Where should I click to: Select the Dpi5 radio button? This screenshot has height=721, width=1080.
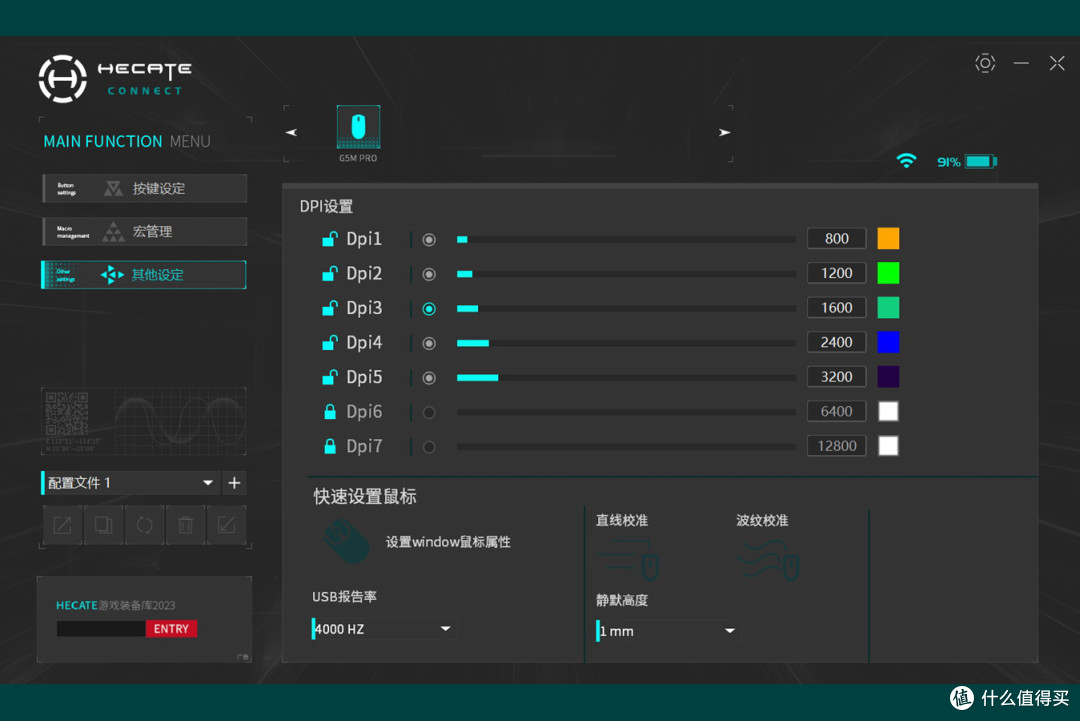coord(428,378)
